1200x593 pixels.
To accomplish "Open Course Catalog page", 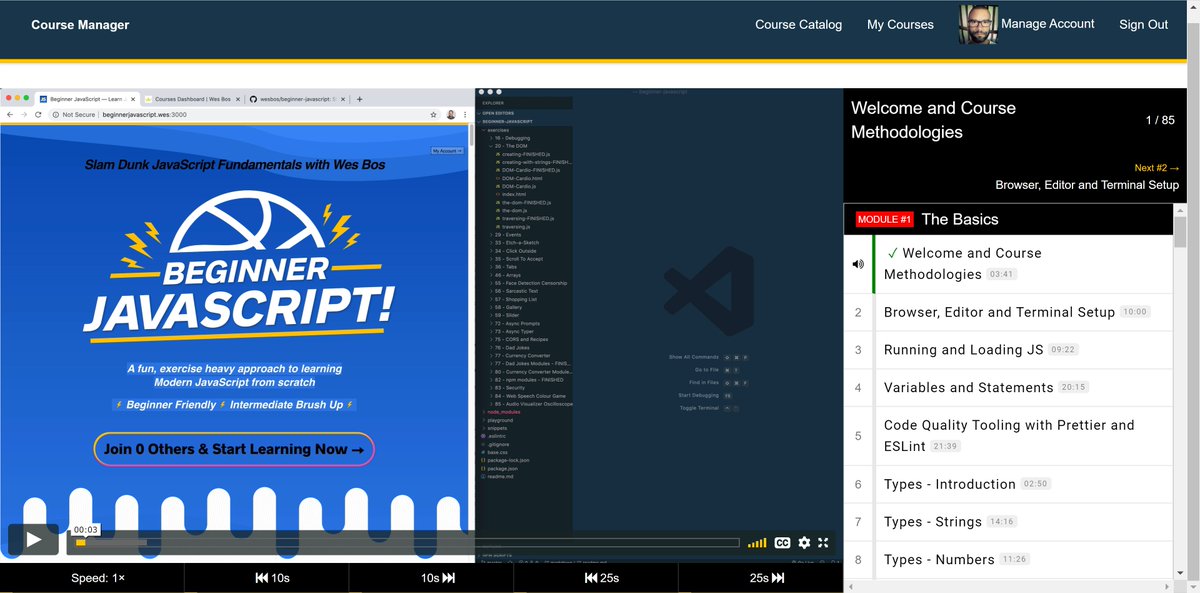I will (798, 25).
